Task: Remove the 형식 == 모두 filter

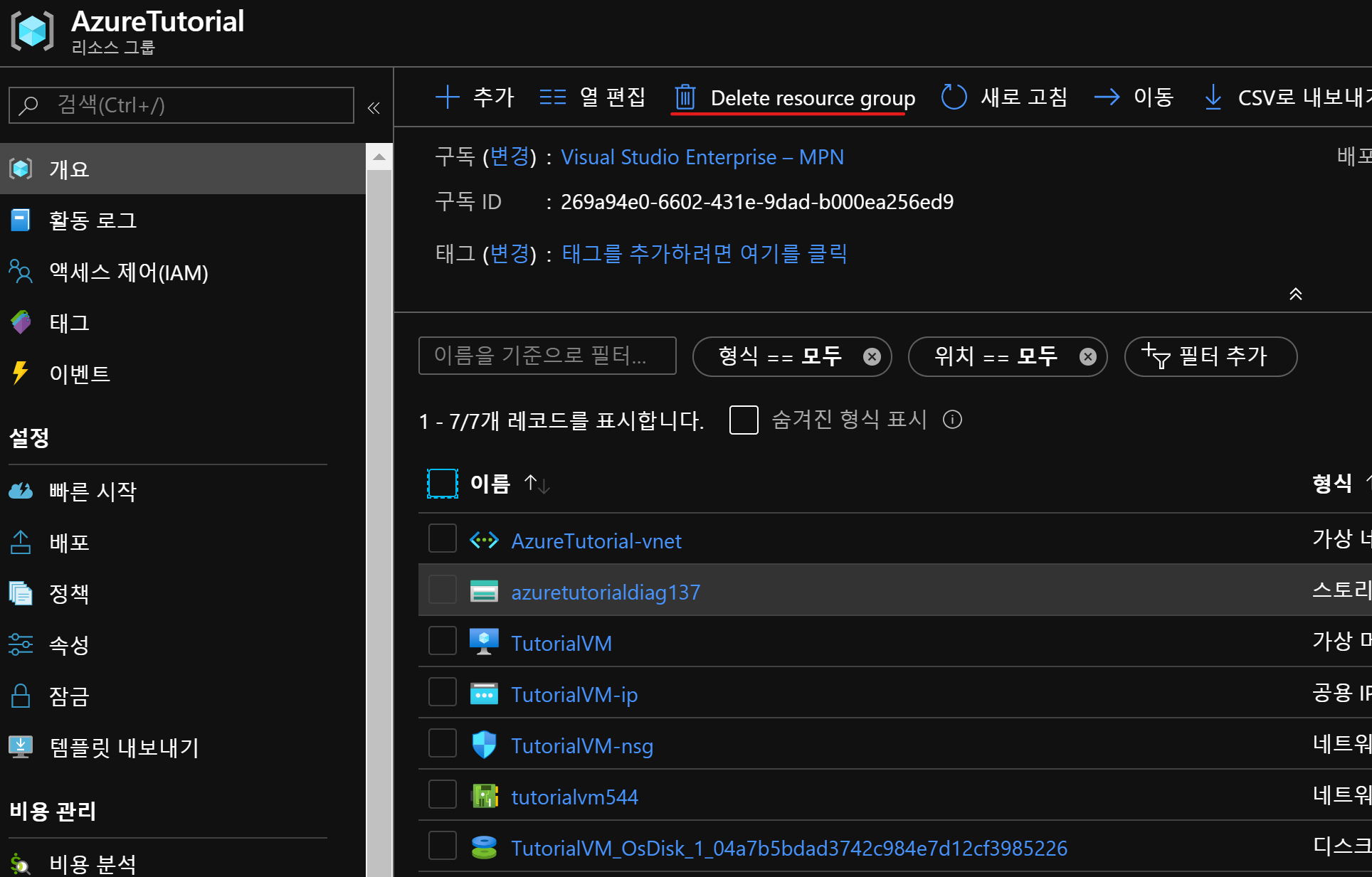Action: click(x=872, y=356)
